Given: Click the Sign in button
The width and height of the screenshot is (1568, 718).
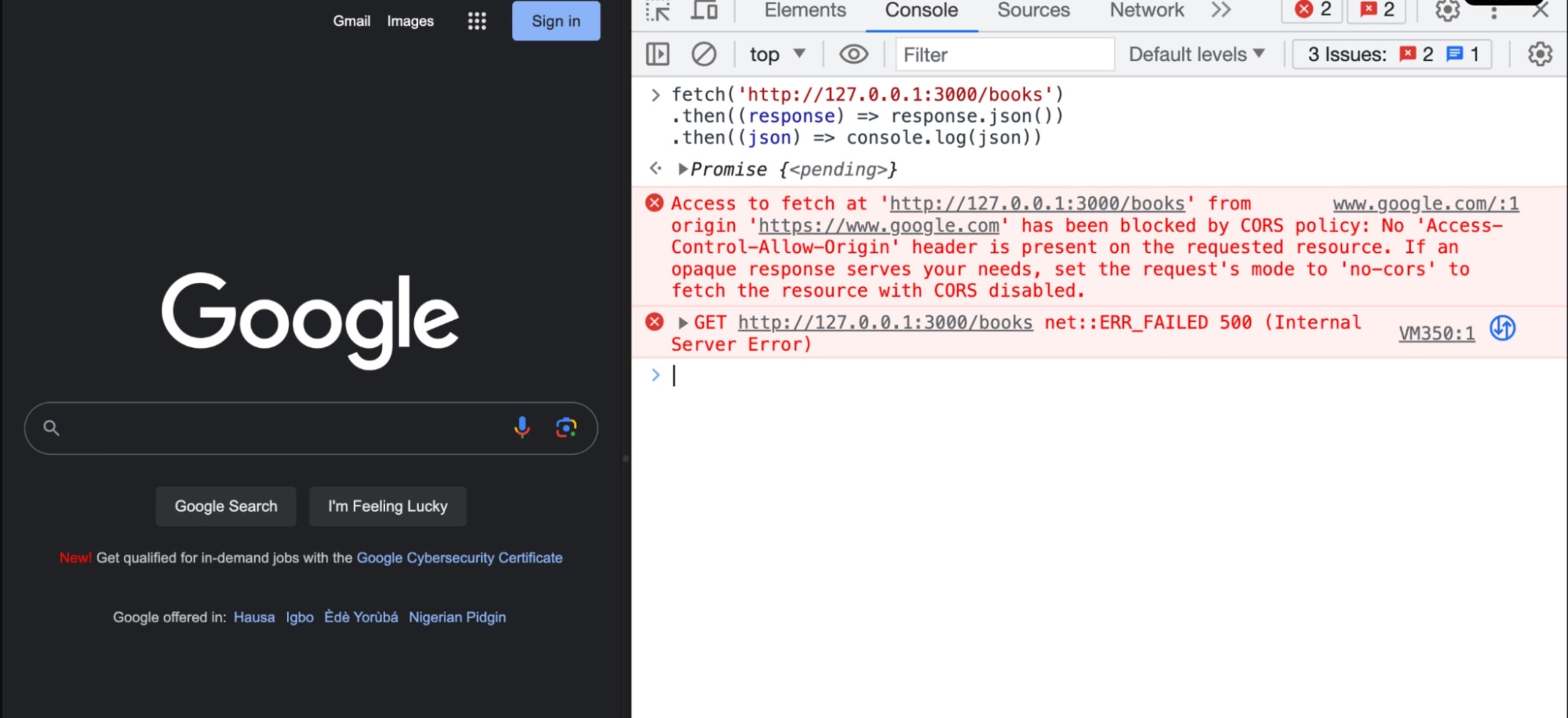Looking at the screenshot, I should tap(556, 21).
